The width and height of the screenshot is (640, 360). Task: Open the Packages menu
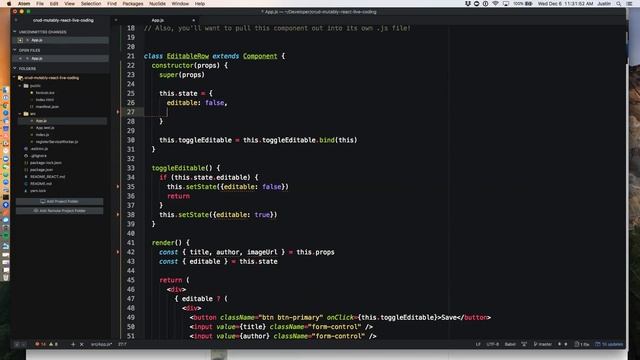tap(133, 4)
